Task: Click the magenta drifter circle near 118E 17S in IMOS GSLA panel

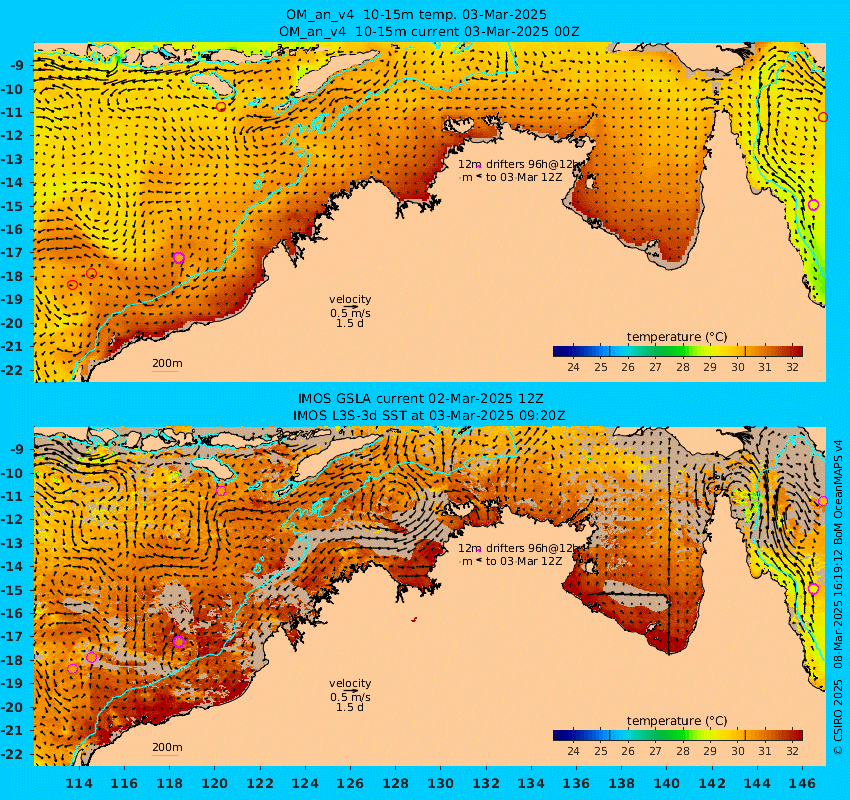Action: [x=179, y=642]
